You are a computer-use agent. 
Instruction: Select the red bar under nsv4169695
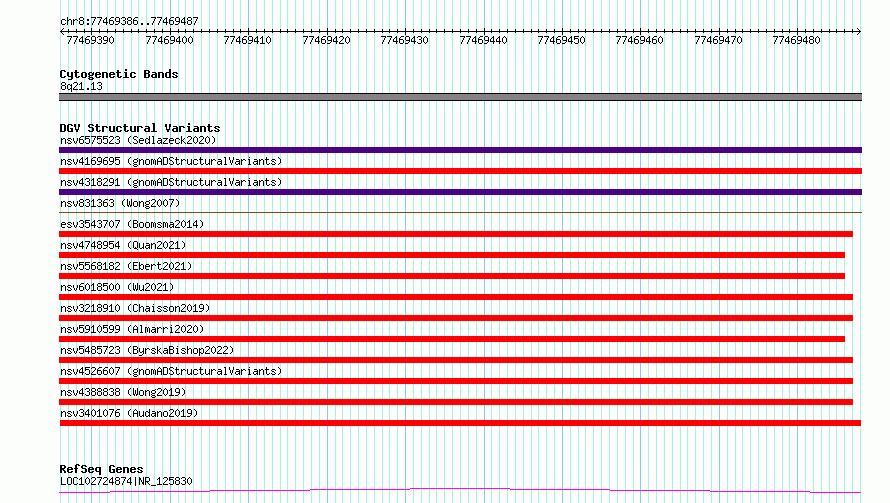[x=460, y=171]
